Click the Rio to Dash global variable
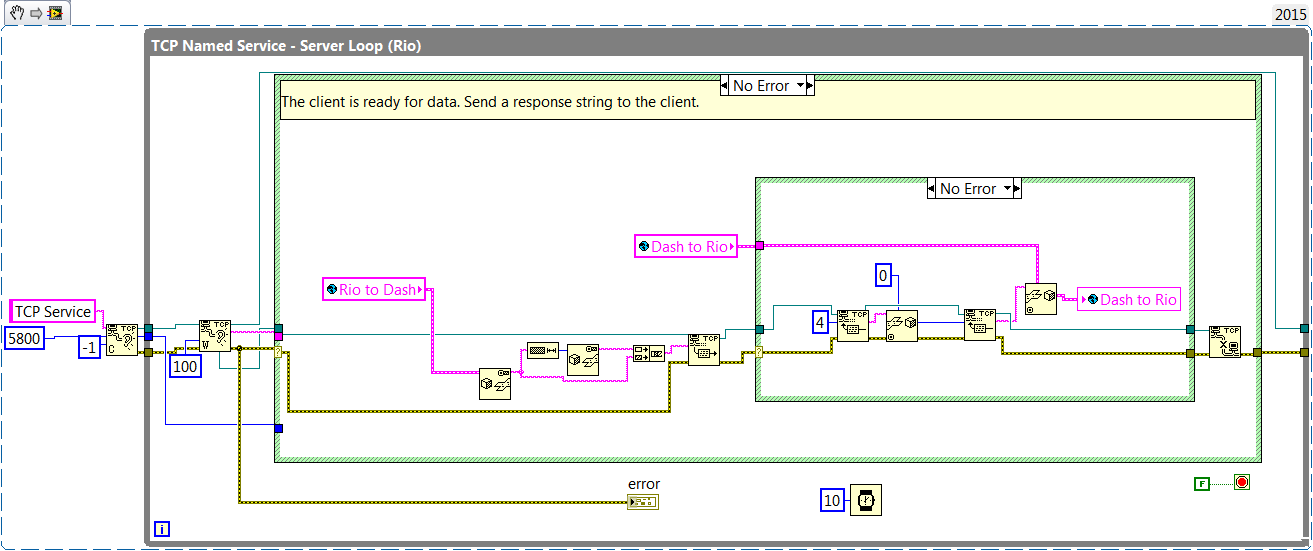The image size is (1313, 551). pyautogui.click(x=374, y=290)
